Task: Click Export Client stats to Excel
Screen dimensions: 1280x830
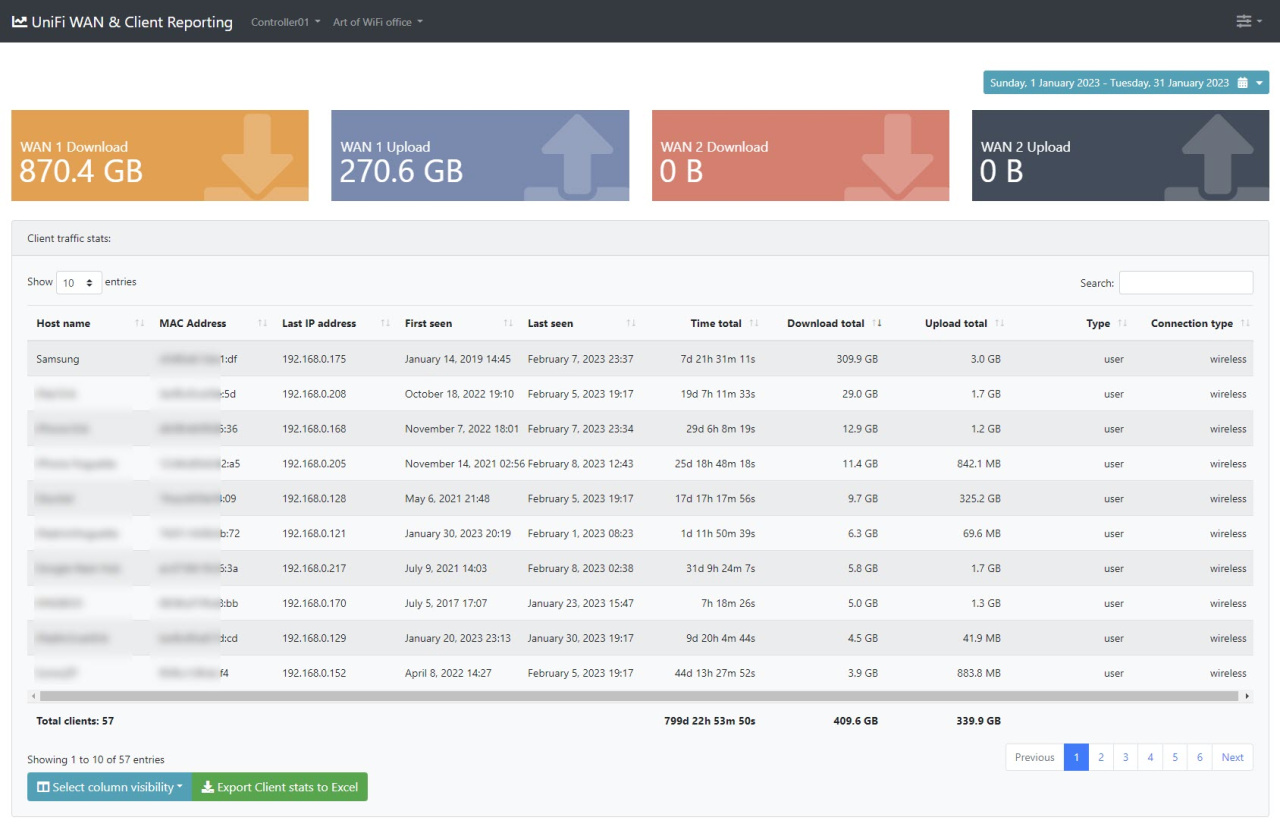Action: [279, 787]
